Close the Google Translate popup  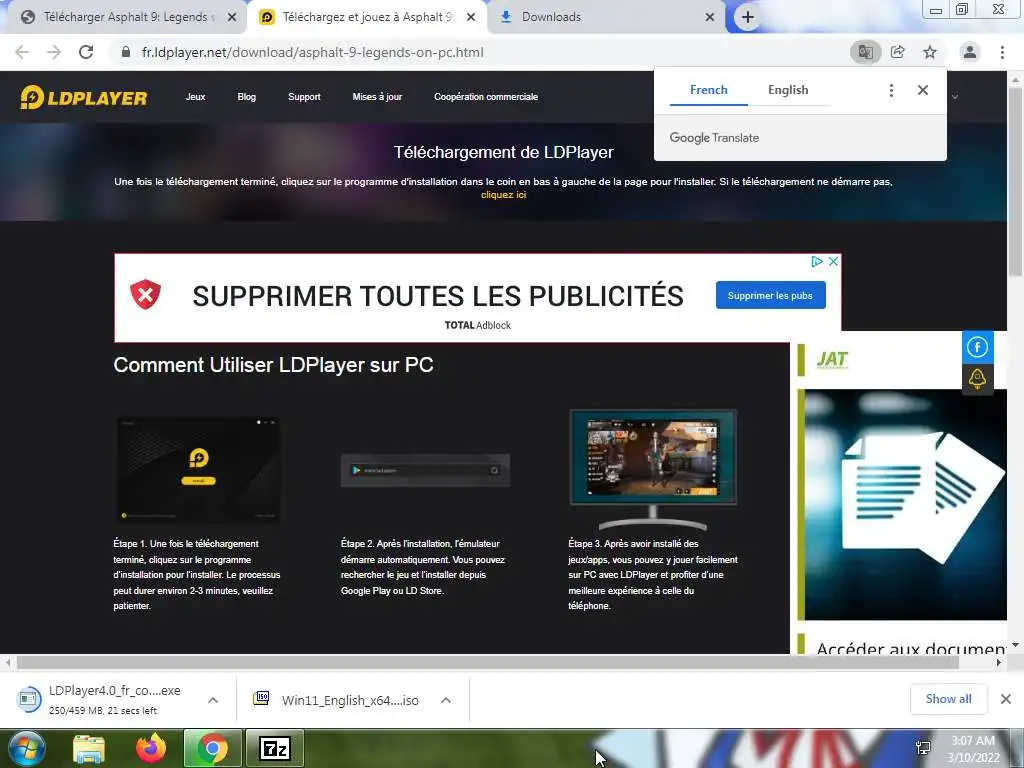[923, 90]
